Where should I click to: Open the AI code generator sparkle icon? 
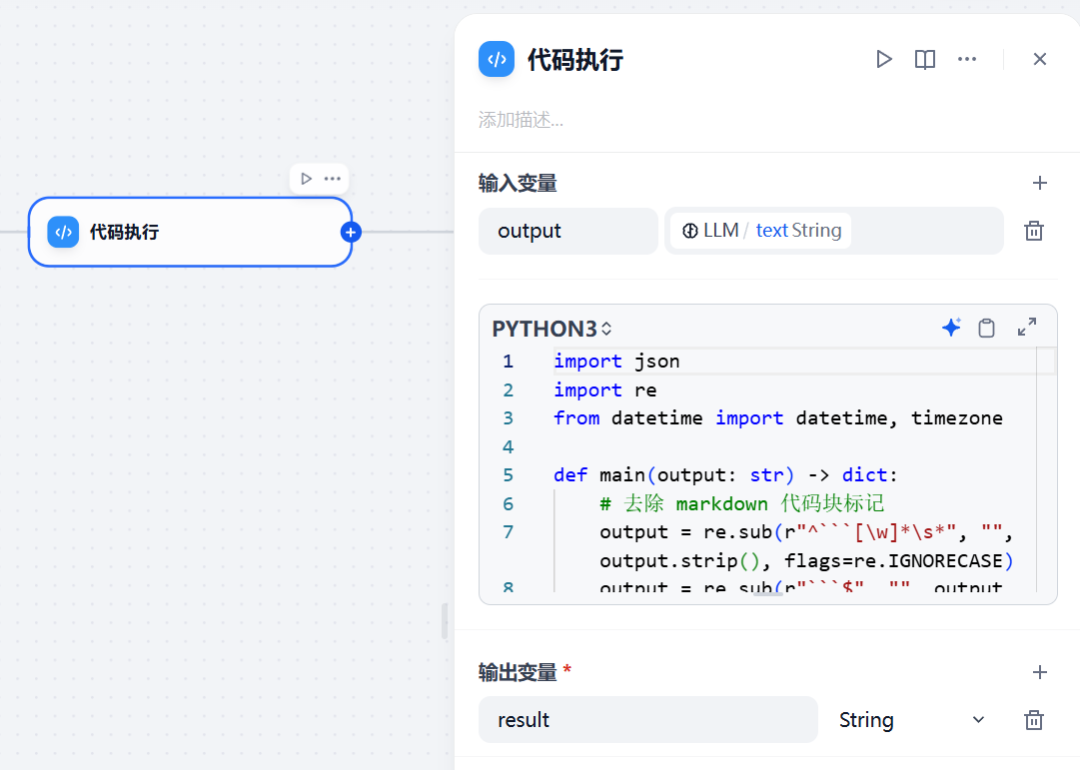(951, 327)
